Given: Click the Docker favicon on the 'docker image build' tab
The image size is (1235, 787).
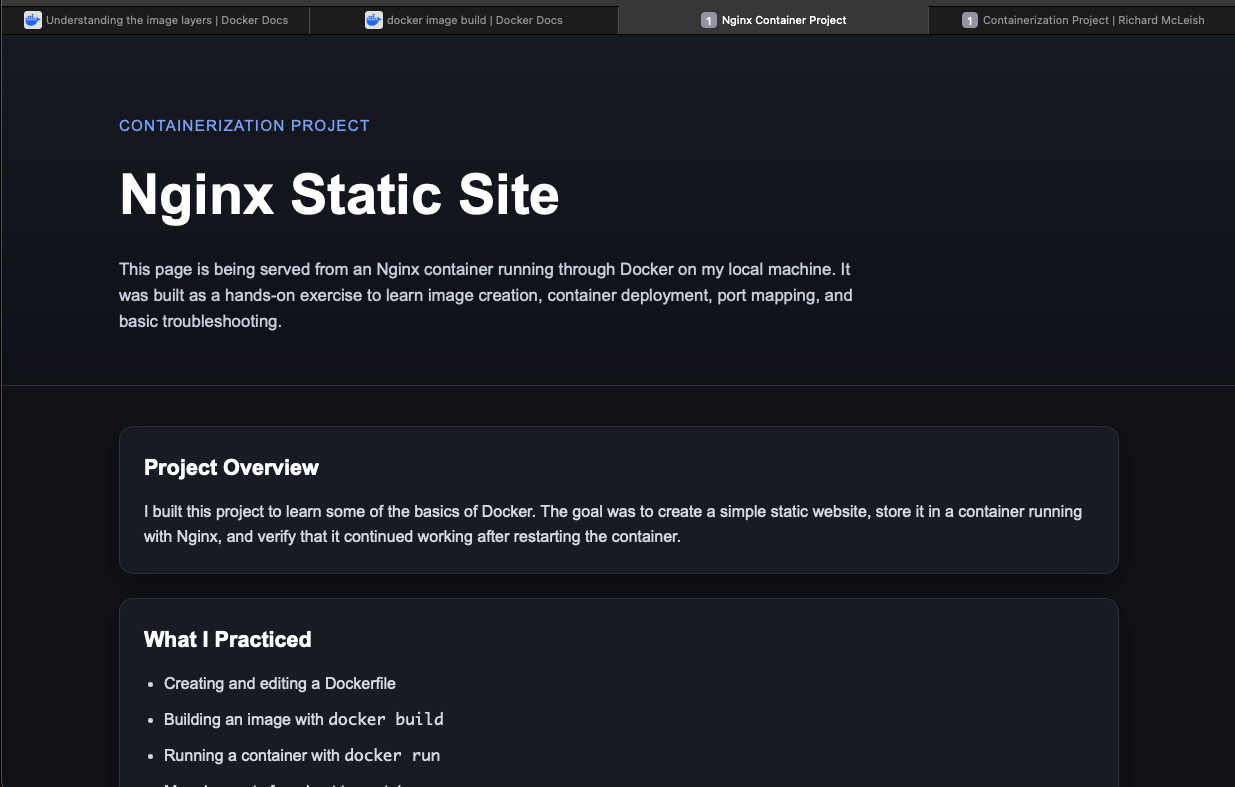Looking at the screenshot, I should [x=372, y=19].
